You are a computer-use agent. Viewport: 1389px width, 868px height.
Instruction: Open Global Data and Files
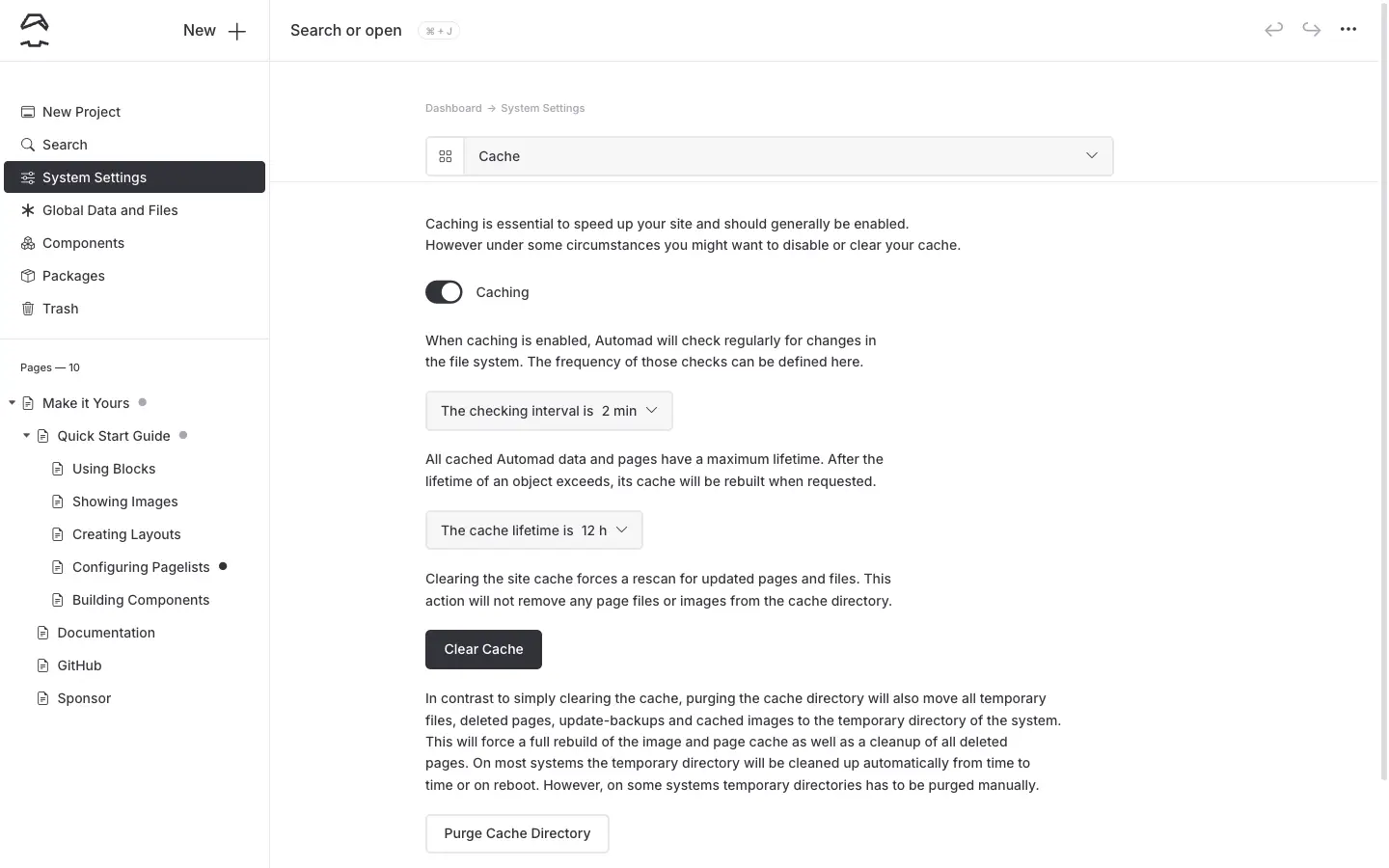[x=110, y=210]
